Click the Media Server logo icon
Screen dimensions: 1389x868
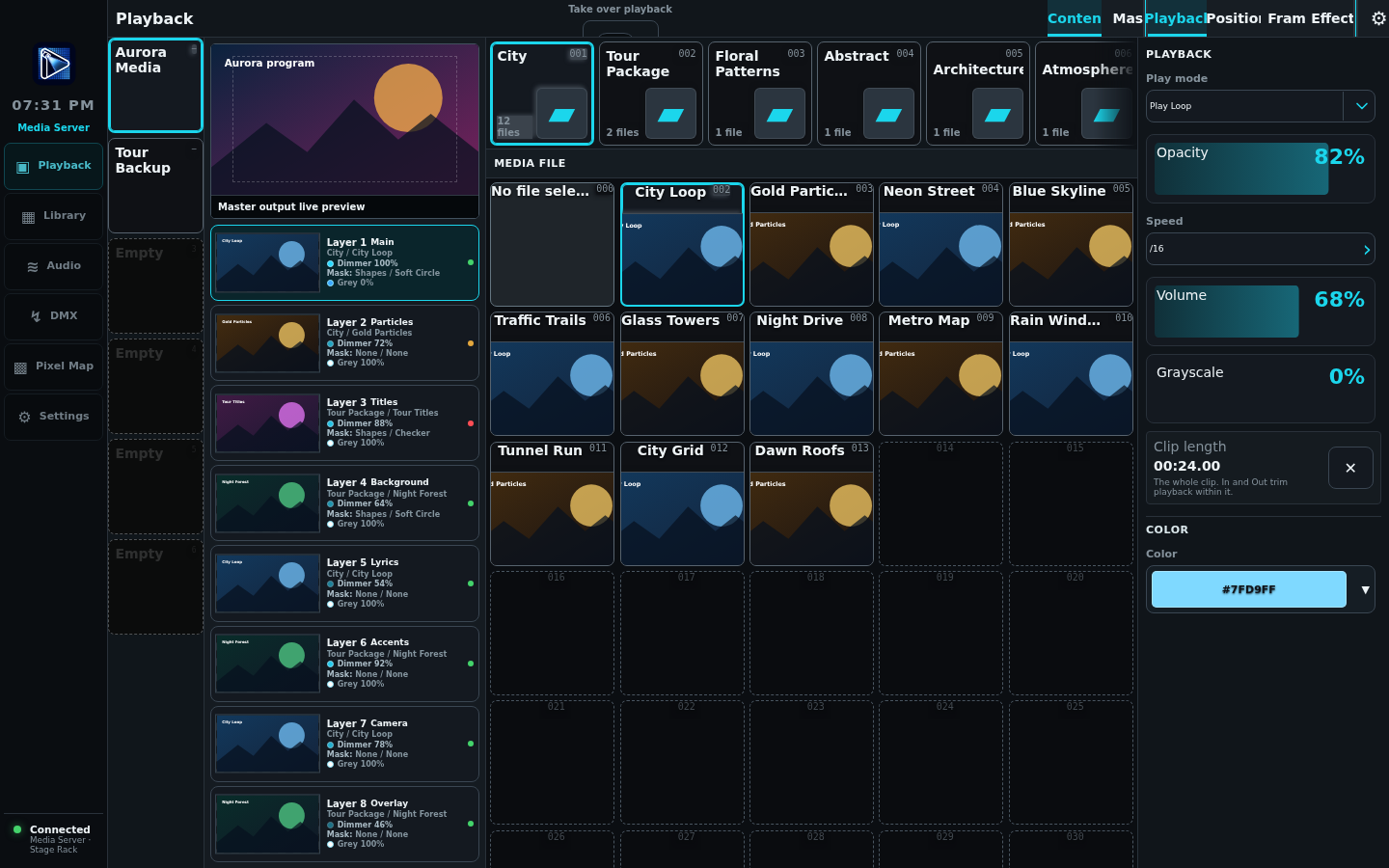54,65
